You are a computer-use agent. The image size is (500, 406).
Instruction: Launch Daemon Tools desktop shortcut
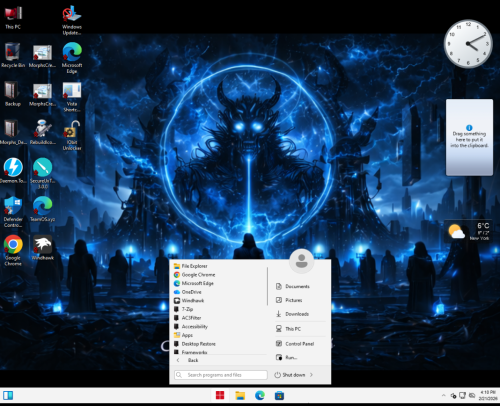[x=13, y=171]
